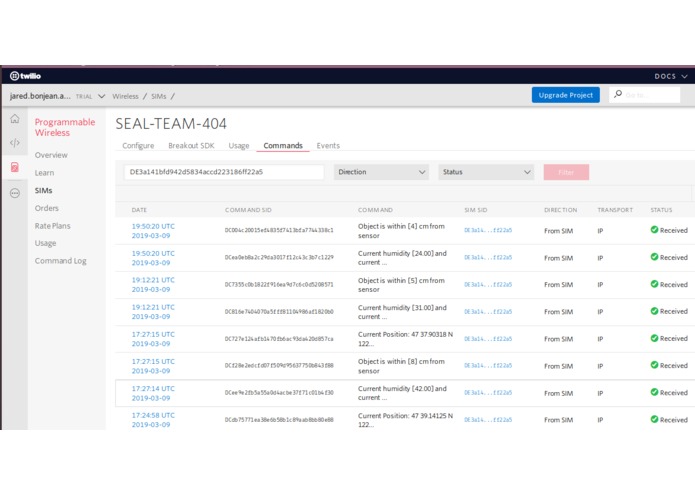Open the ellipsis more products icon
Image resolution: width=695 pixels, height=494 pixels.
click(15, 193)
